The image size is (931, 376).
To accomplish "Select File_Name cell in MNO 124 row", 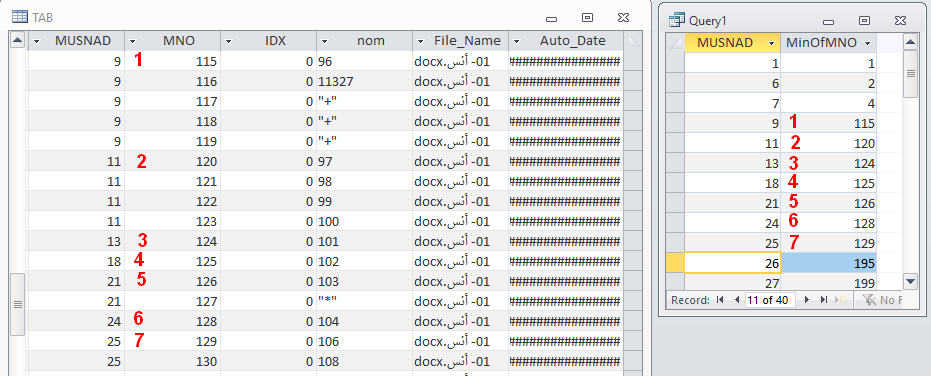I will (460, 241).
